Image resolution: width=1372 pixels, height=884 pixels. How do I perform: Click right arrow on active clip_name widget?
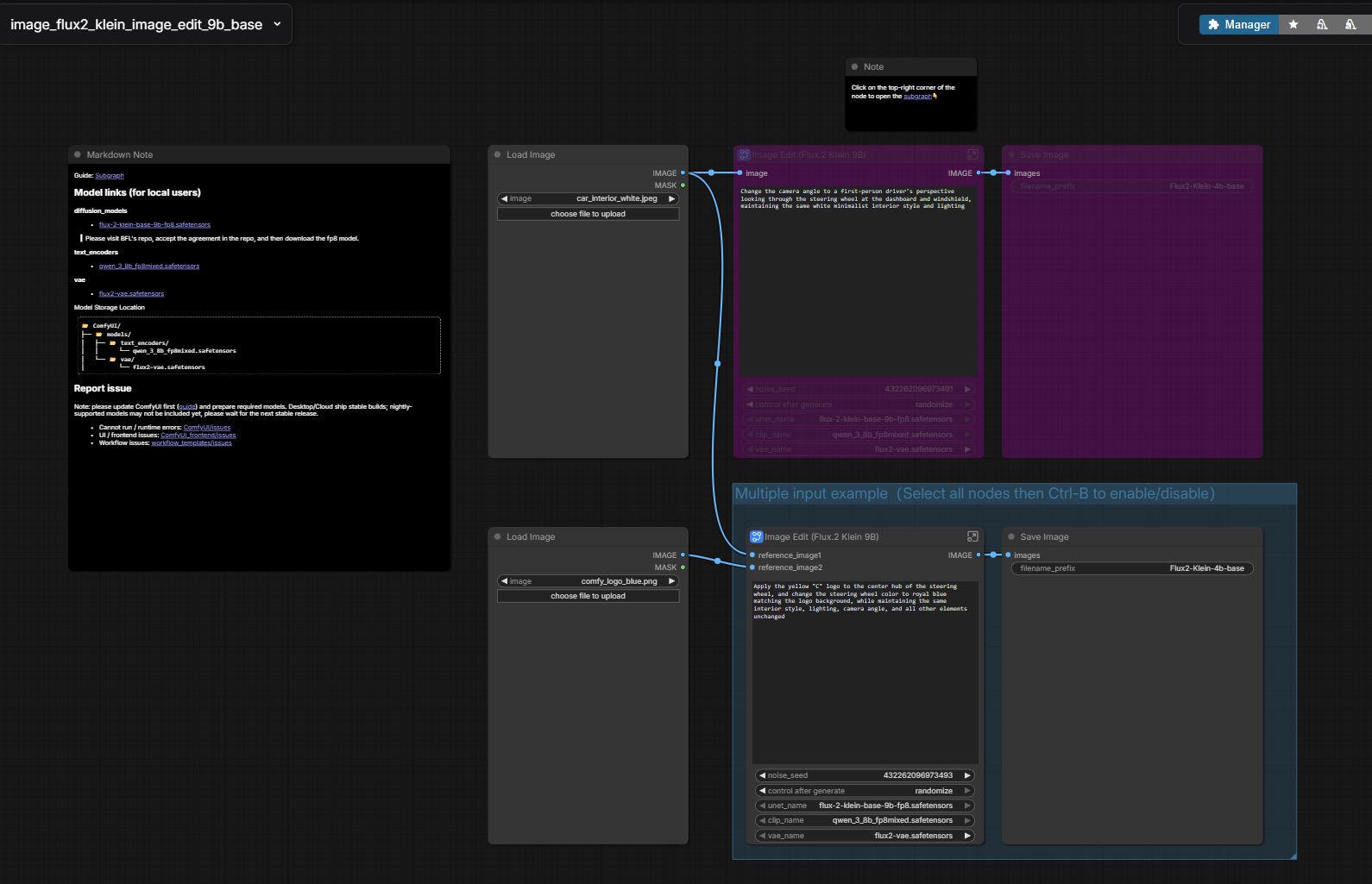click(967, 820)
